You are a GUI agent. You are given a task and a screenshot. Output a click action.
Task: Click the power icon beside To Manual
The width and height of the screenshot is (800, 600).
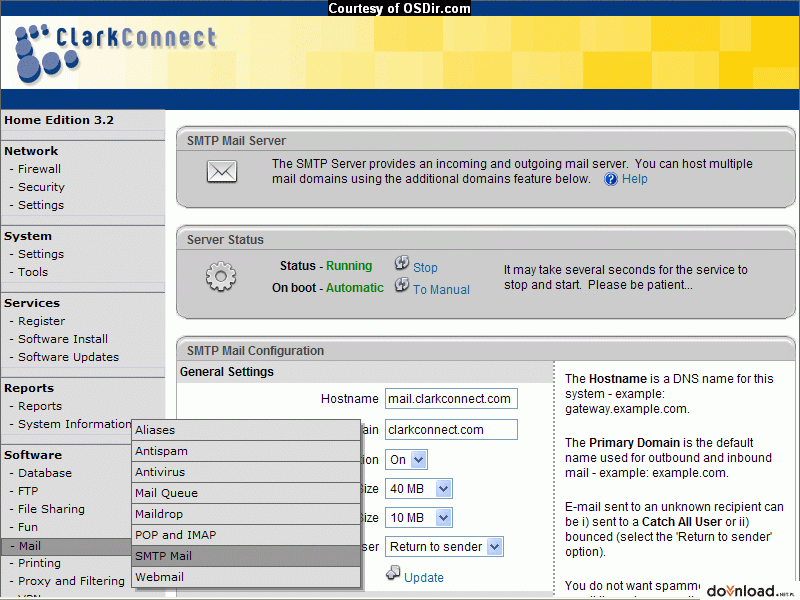pos(402,285)
